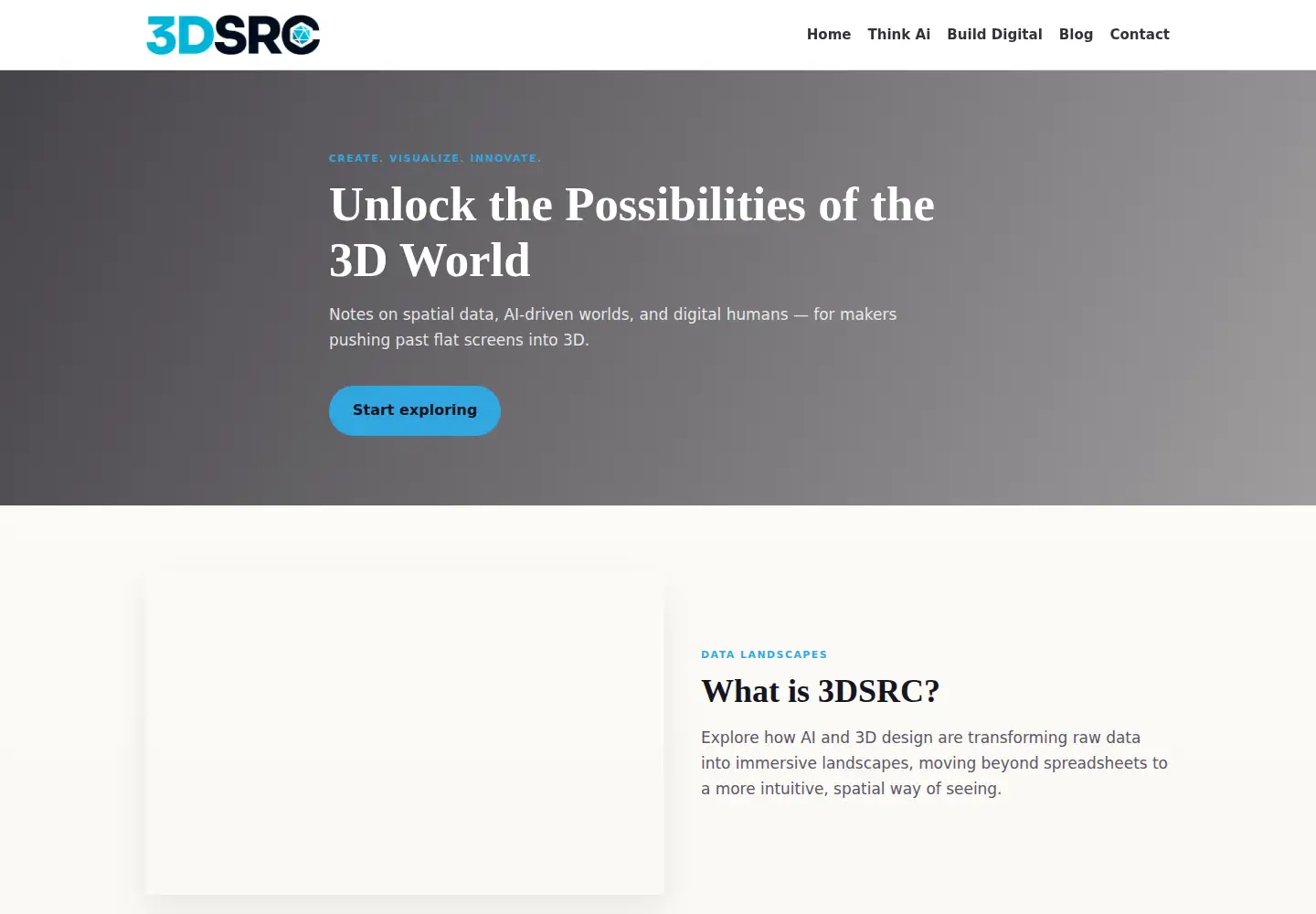This screenshot has width=1316, height=914.
Task: Click the 'Notes on spatial data' hero paragraph
Action: pyautogui.click(x=612, y=327)
